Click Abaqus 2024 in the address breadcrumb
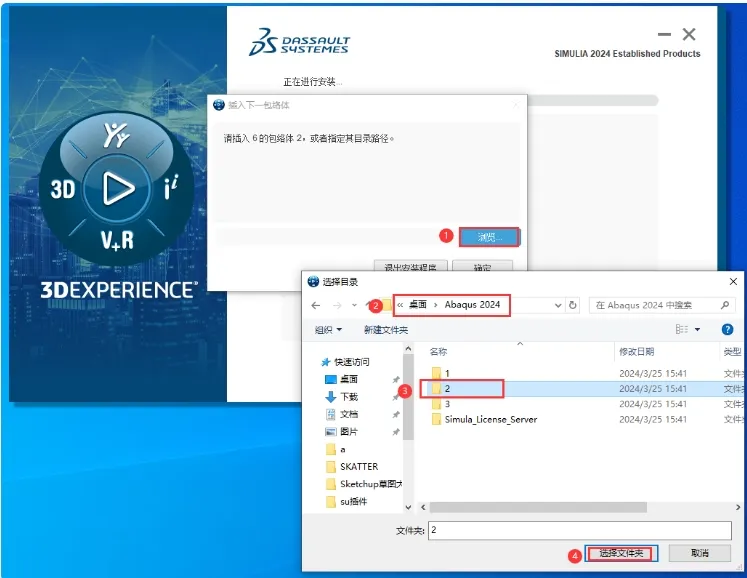The width and height of the screenshot is (747, 578). pos(472,304)
